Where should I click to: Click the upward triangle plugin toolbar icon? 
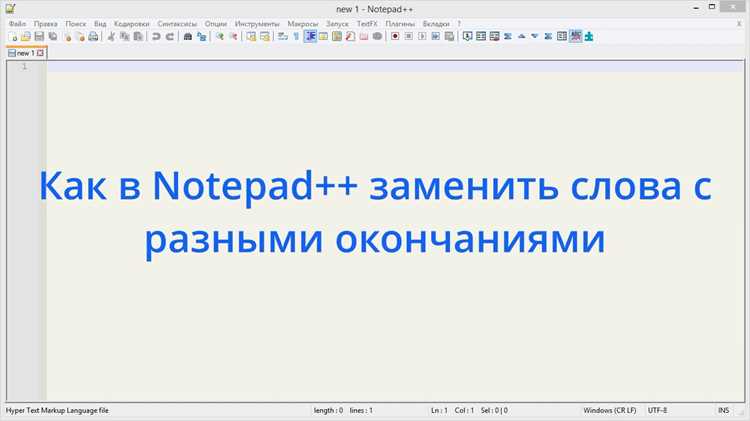point(521,36)
